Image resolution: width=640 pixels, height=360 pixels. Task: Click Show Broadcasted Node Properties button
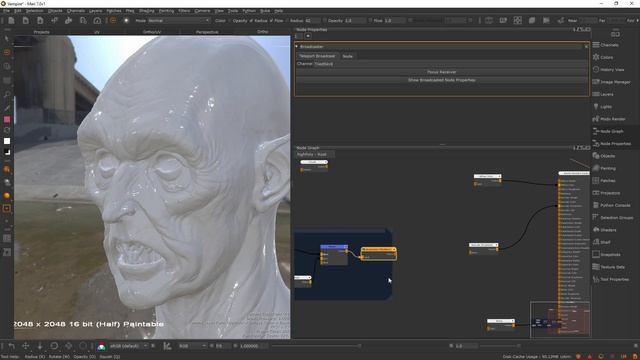coord(442,80)
